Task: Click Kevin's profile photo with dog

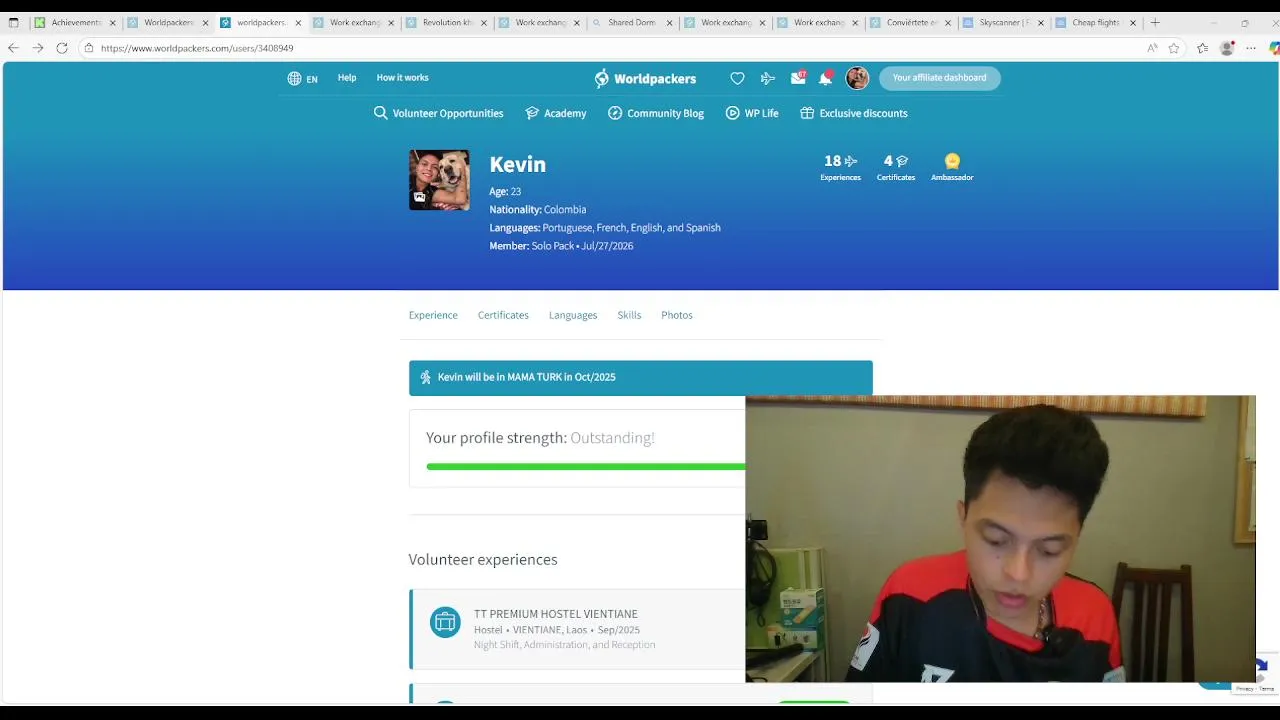Action: 439,180
